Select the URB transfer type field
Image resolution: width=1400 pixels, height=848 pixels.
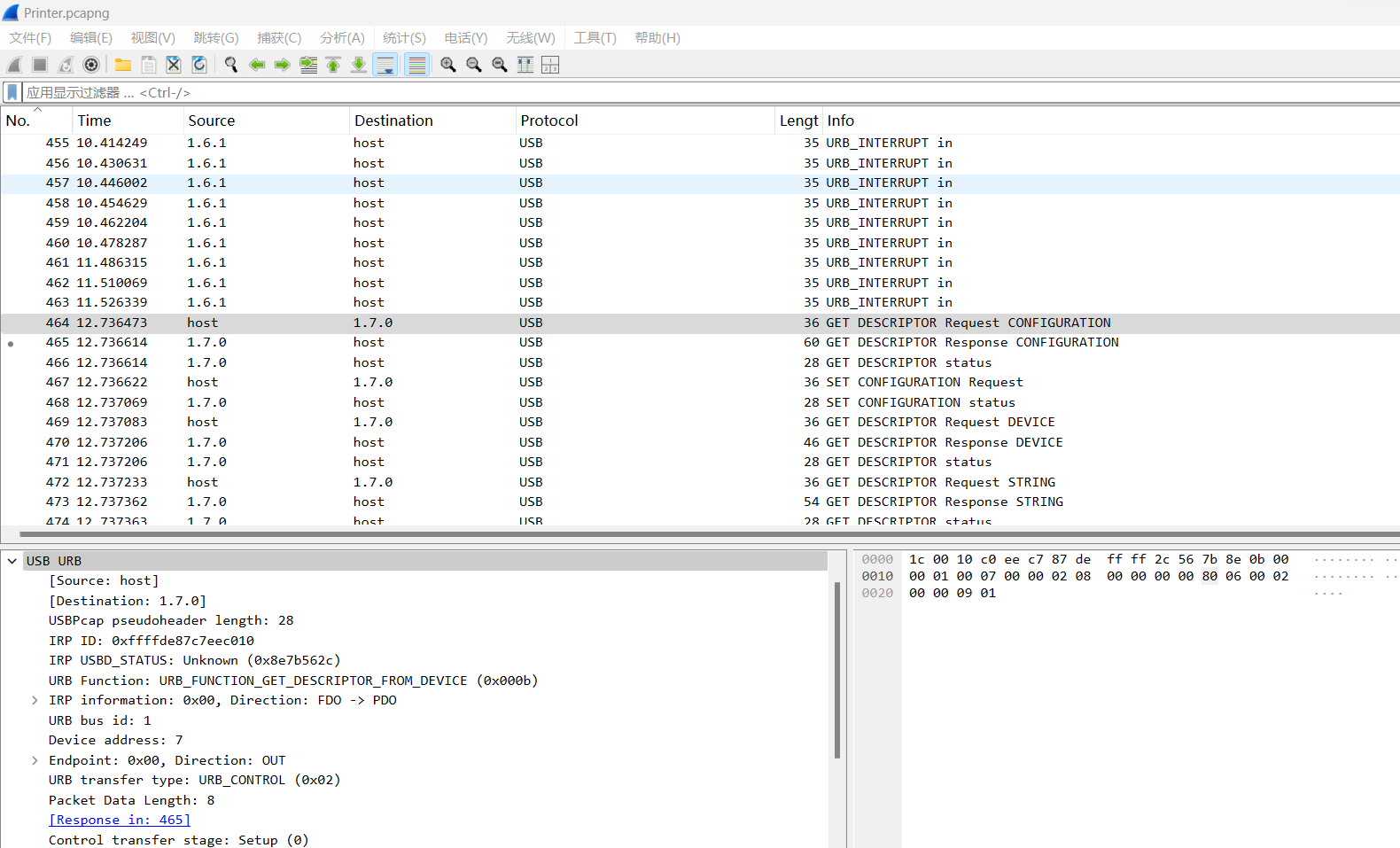(195, 780)
